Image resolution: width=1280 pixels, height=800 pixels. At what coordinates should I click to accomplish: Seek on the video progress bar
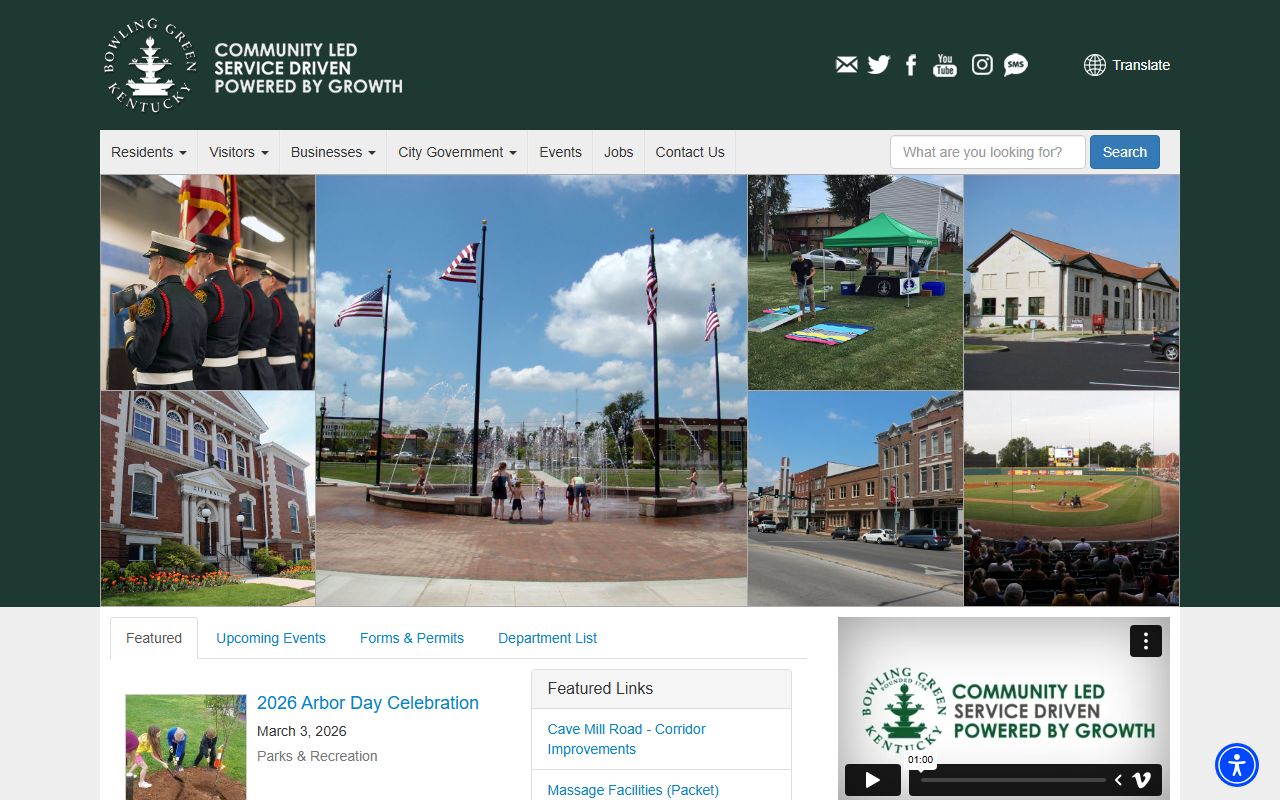1013,780
